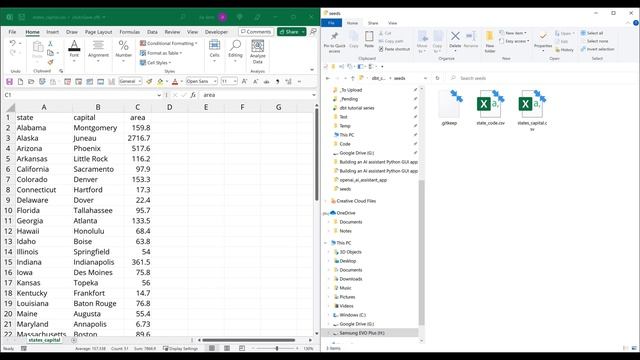Click the Save icon in quick access toolbar

point(9,82)
